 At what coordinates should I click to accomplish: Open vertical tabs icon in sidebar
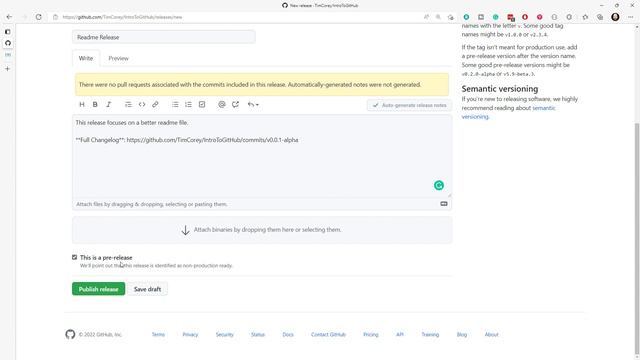[x=7, y=31]
